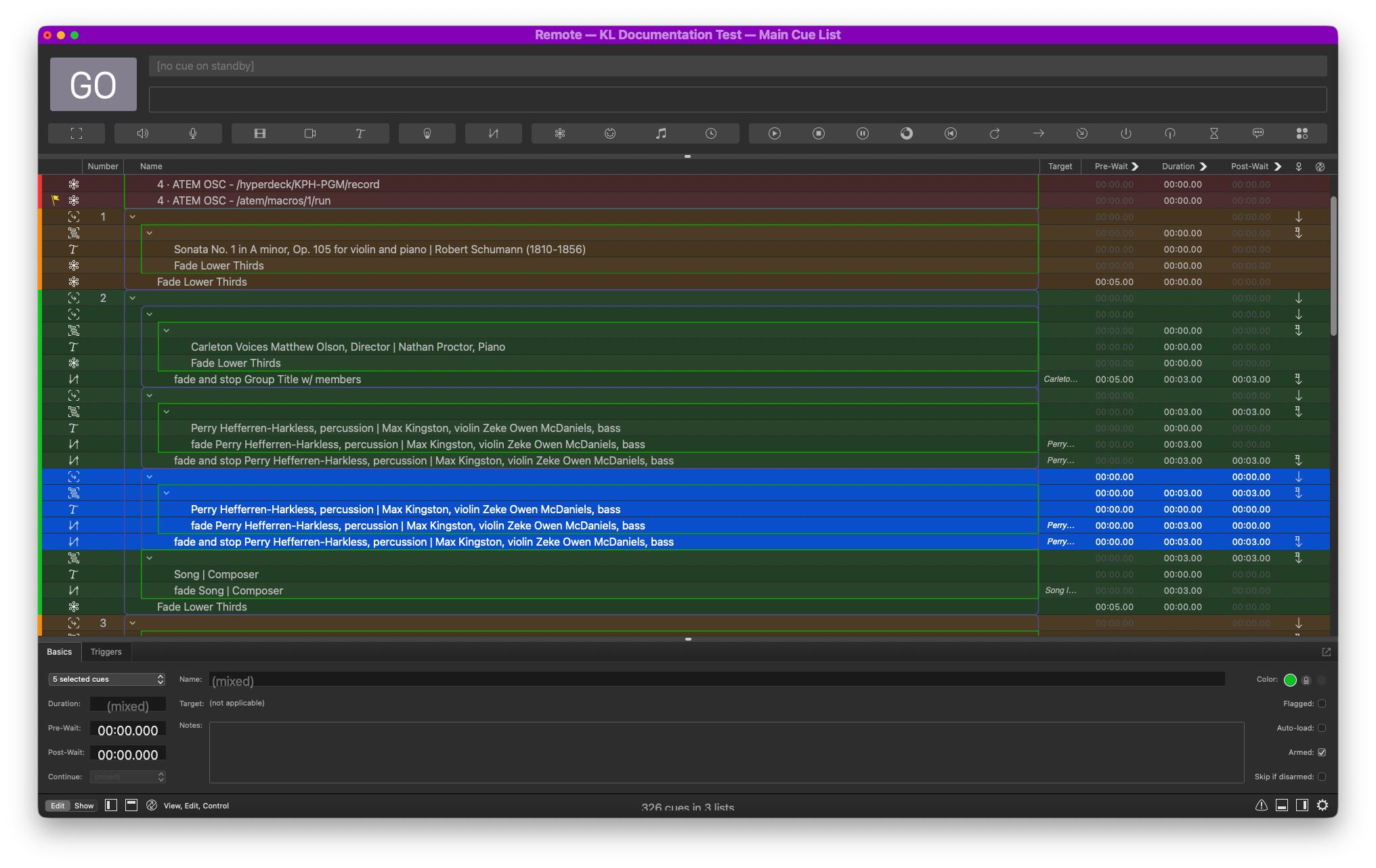Collapse group cue number 1
The image size is (1376, 868).
point(133,217)
